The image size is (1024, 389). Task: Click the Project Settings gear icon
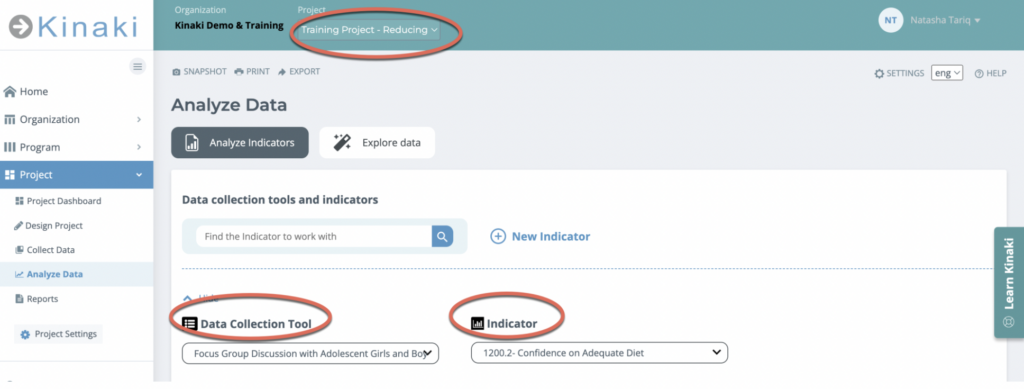[25, 335]
